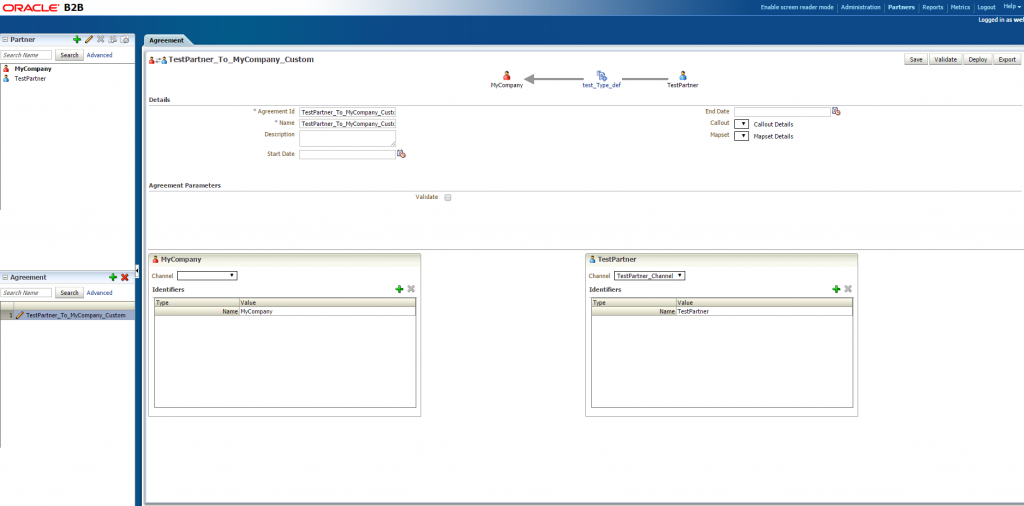Remove identifier in MyCompany box
The image size is (1024, 506).
(411, 289)
